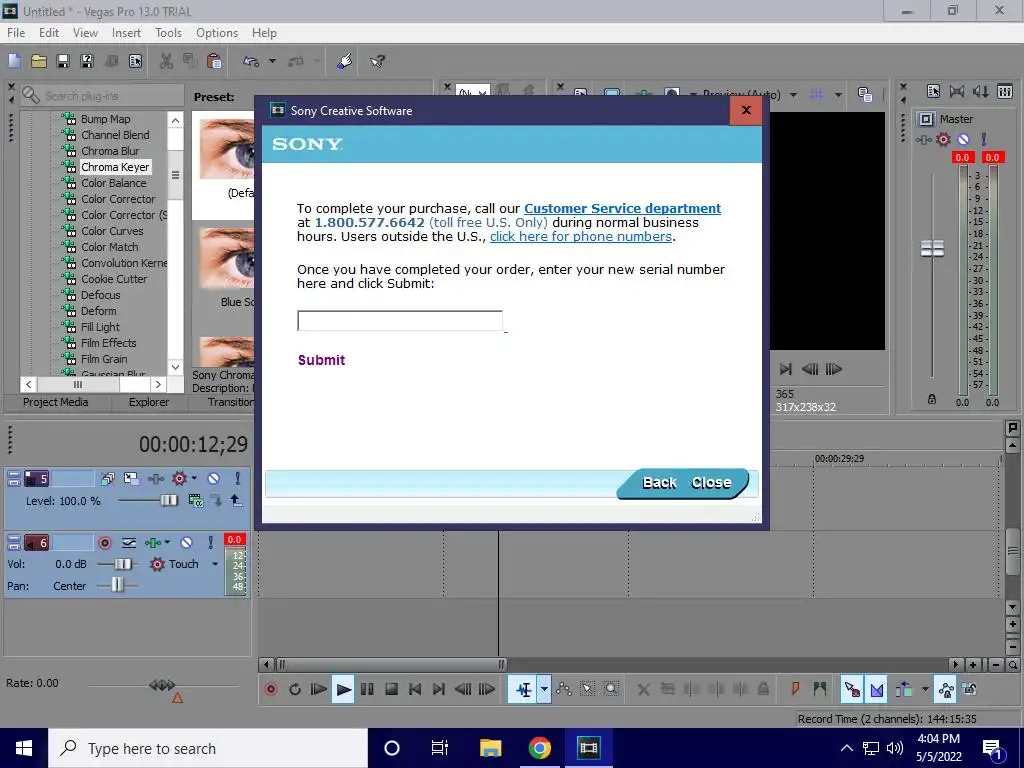Expand the track 5 automation settings dropdown
Viewport: 1024px width, 768px height.
coord(194,478)
